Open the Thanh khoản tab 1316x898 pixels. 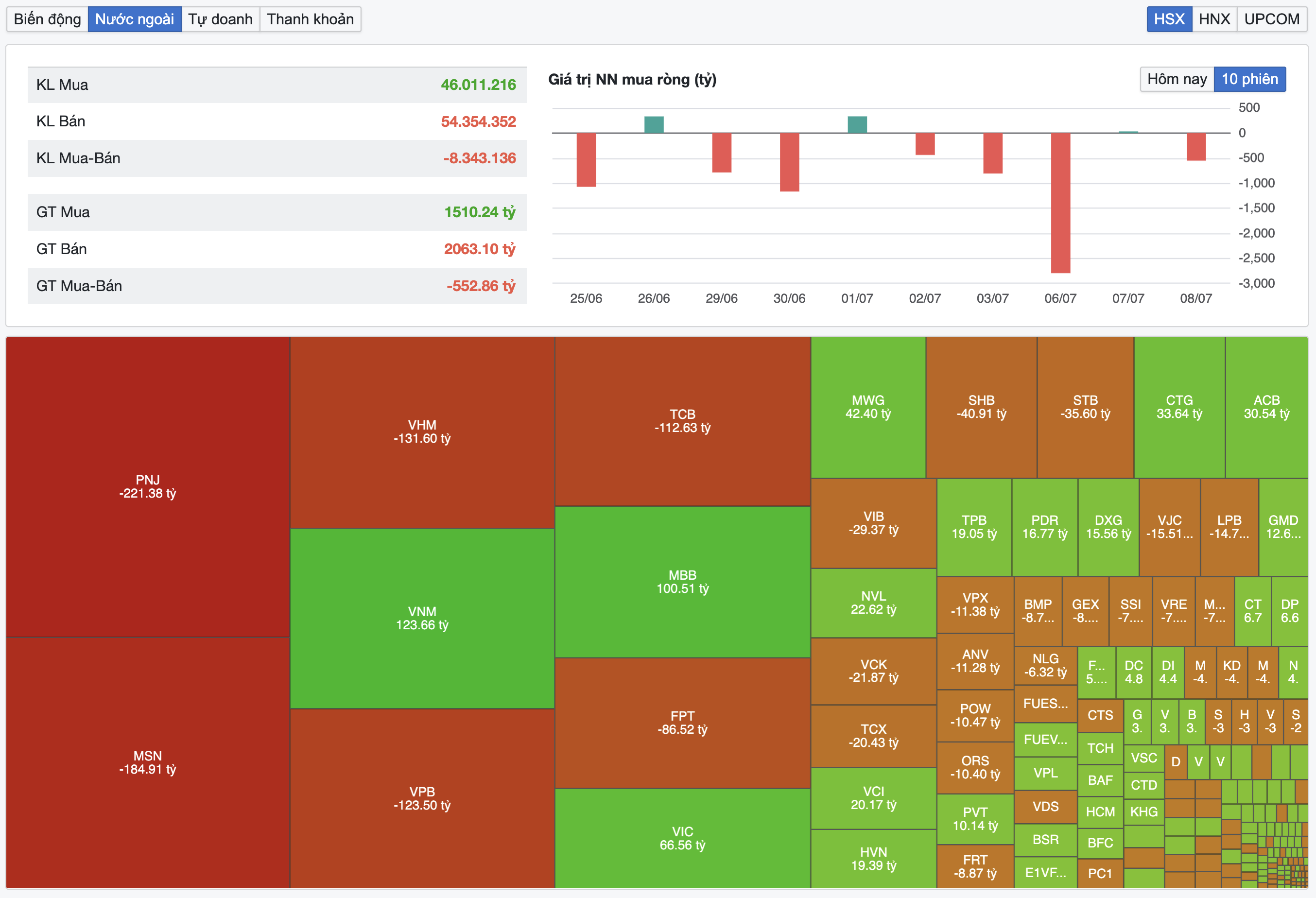pos(311,19)
